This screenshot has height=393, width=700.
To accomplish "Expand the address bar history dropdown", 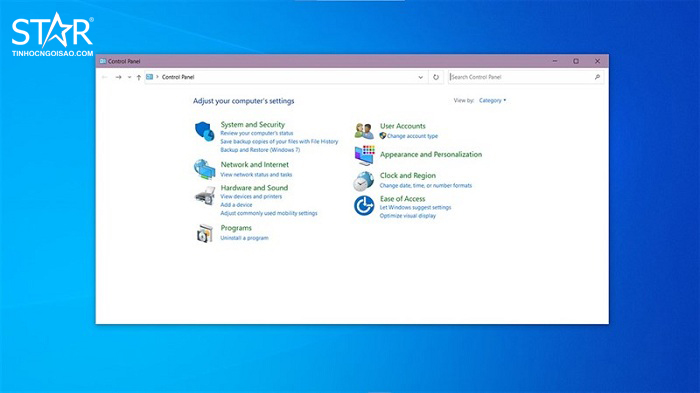I will (421, 77).
